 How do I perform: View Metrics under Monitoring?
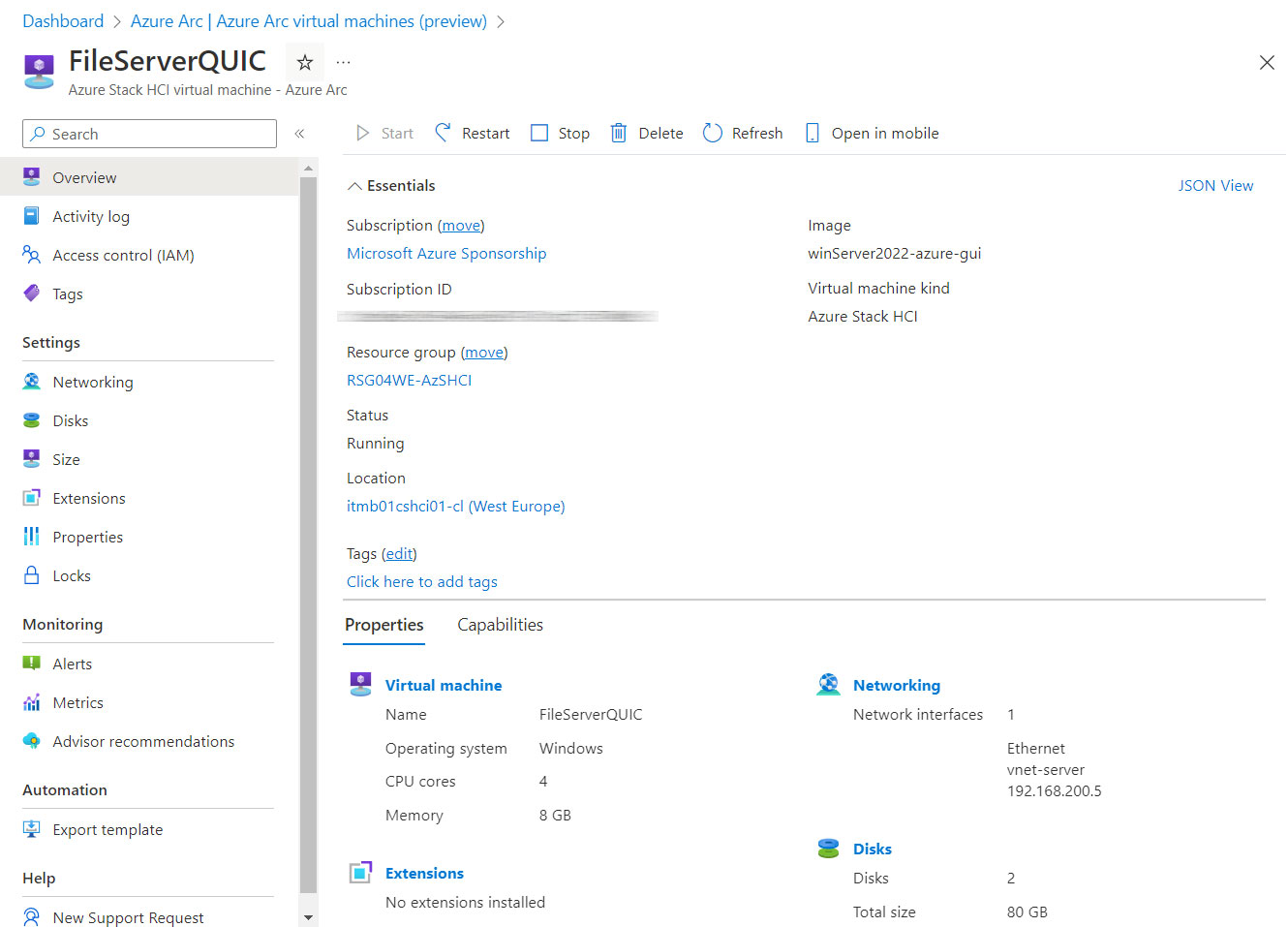pyautogui.click(x=76, y=701)
